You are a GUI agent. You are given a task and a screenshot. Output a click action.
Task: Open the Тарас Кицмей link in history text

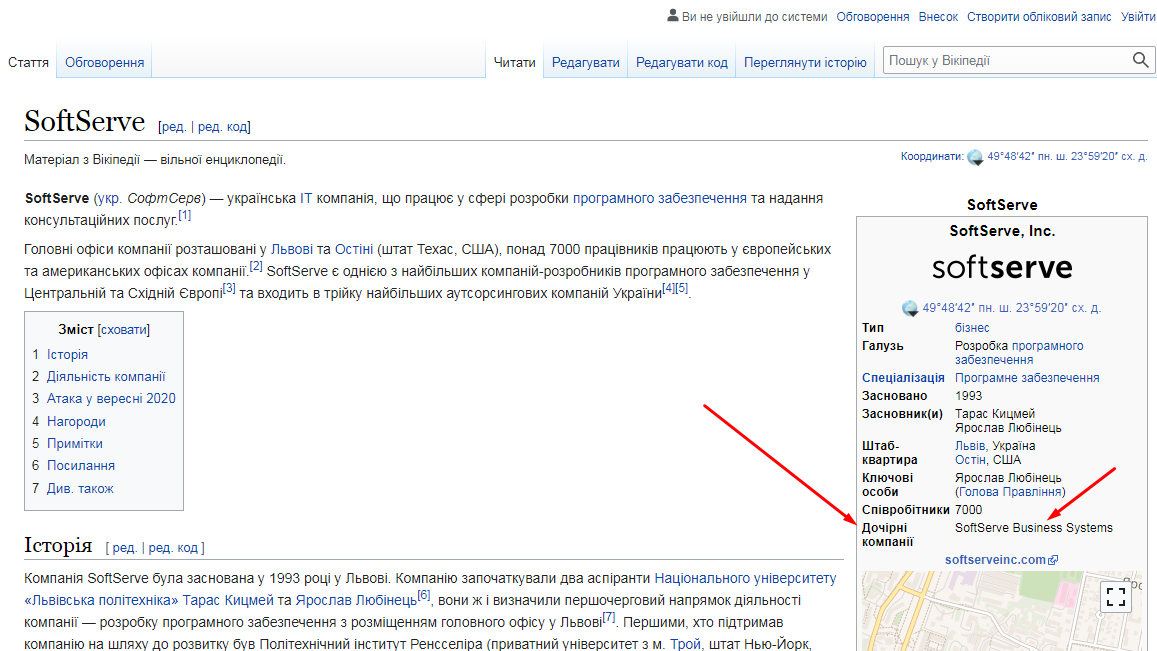tap(228, 601)
